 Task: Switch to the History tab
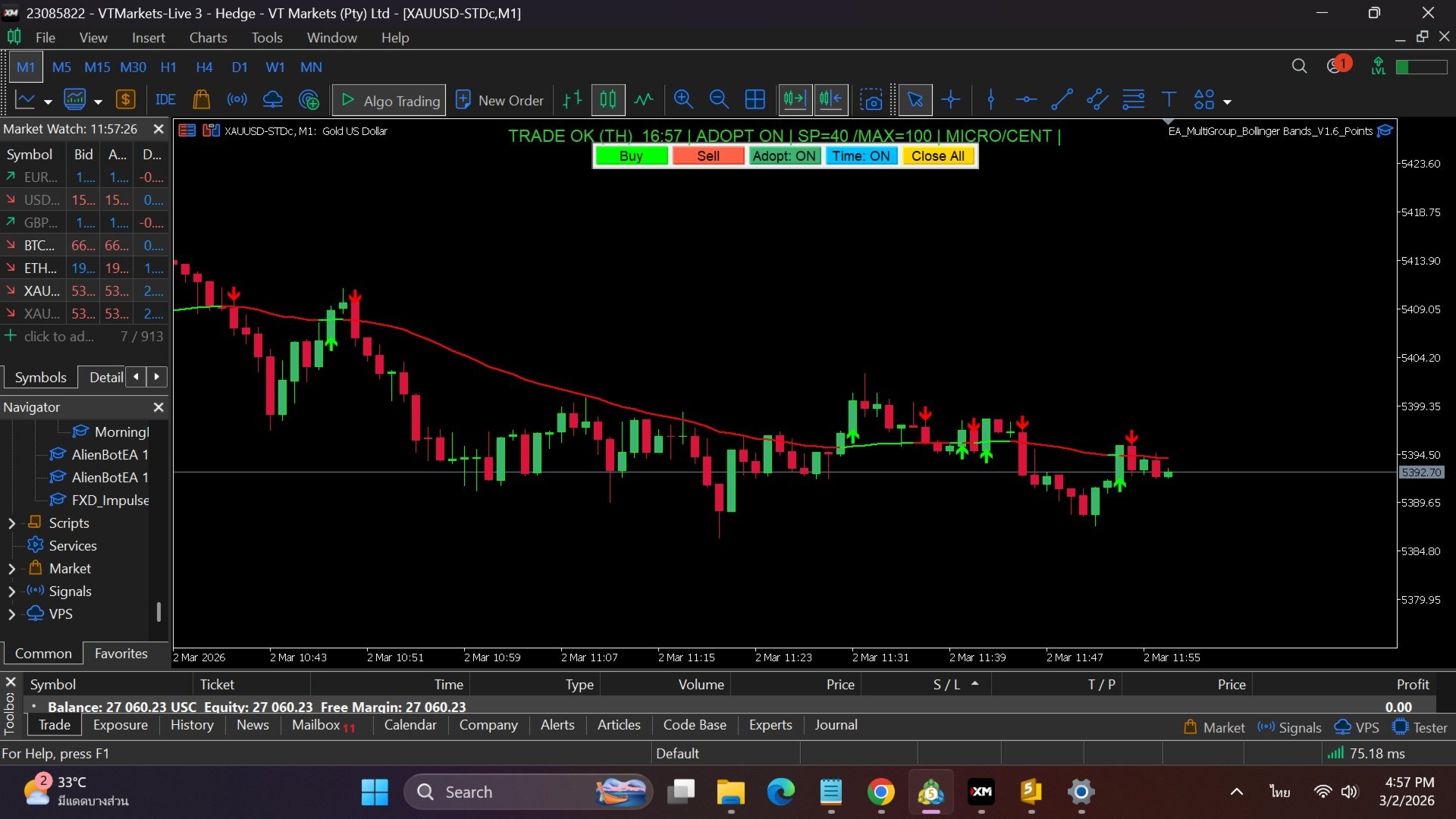point(192,725)
